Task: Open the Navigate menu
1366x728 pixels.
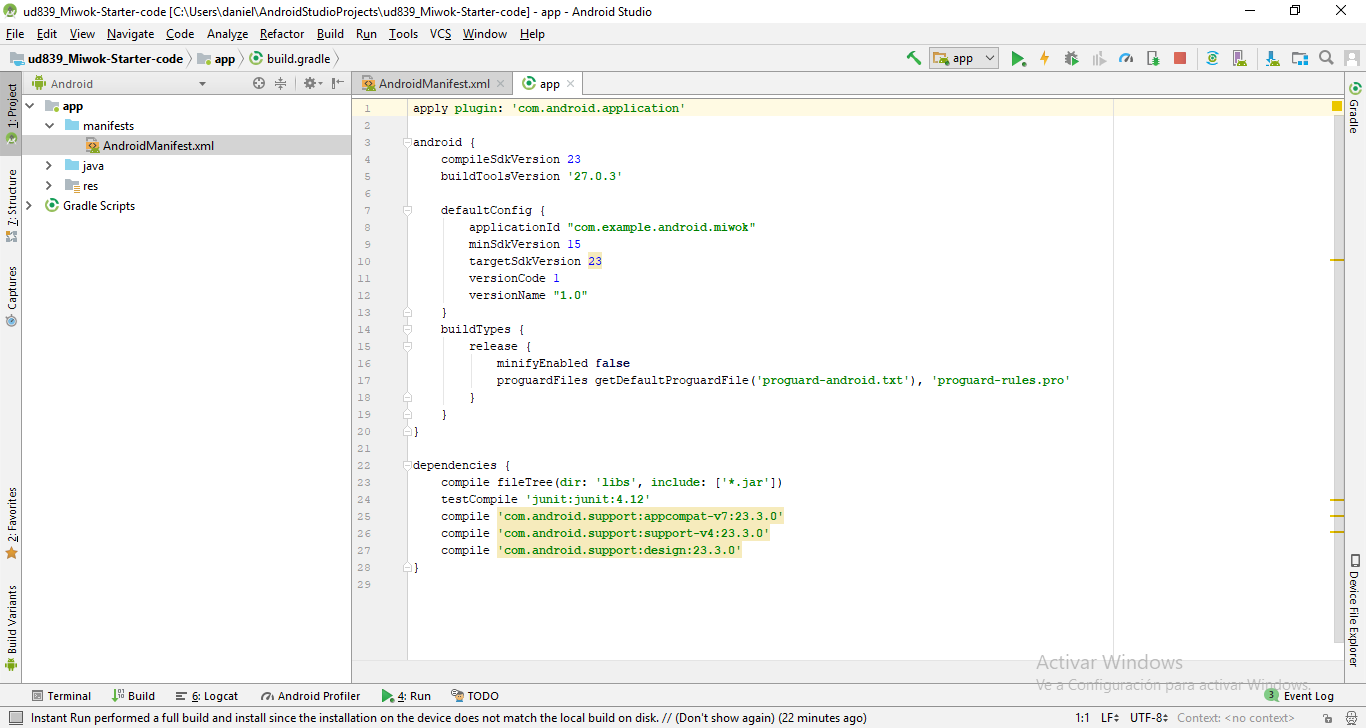Action: (131, 34)
